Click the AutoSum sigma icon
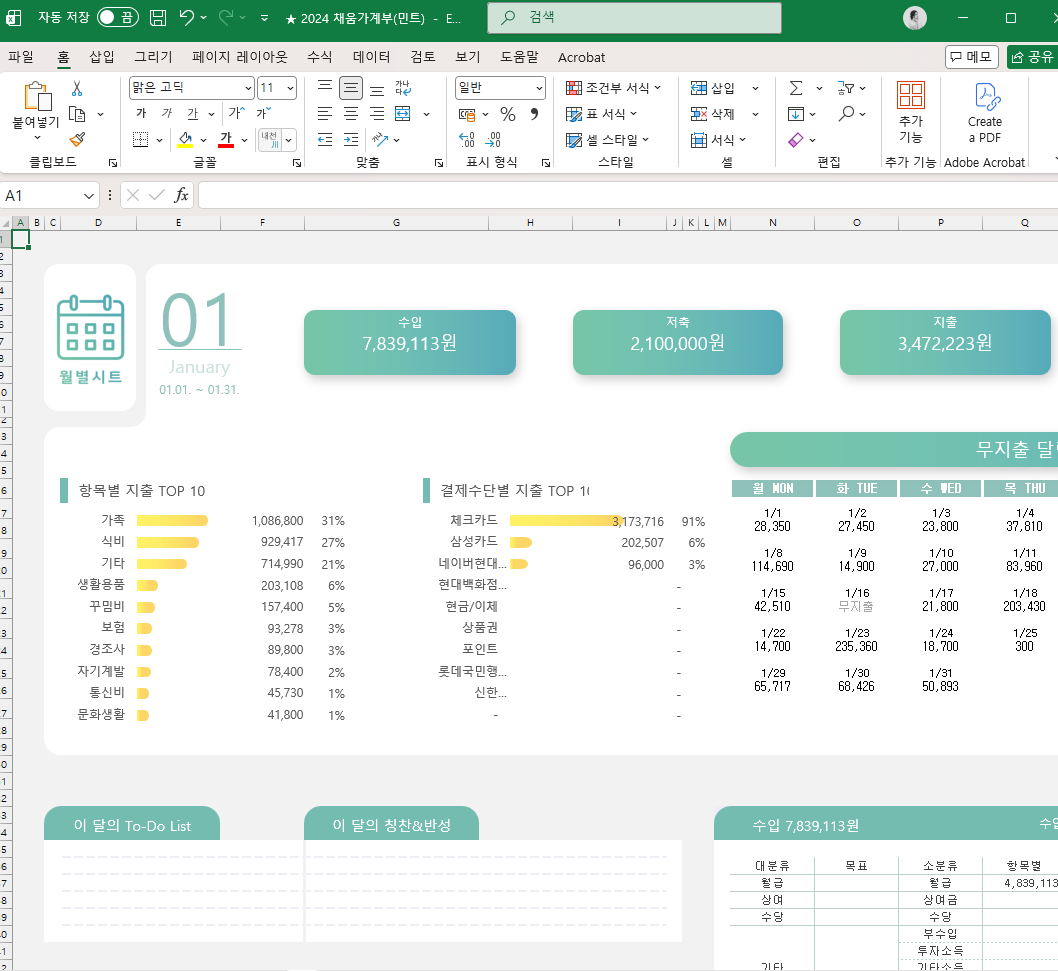 coord(796,88)
